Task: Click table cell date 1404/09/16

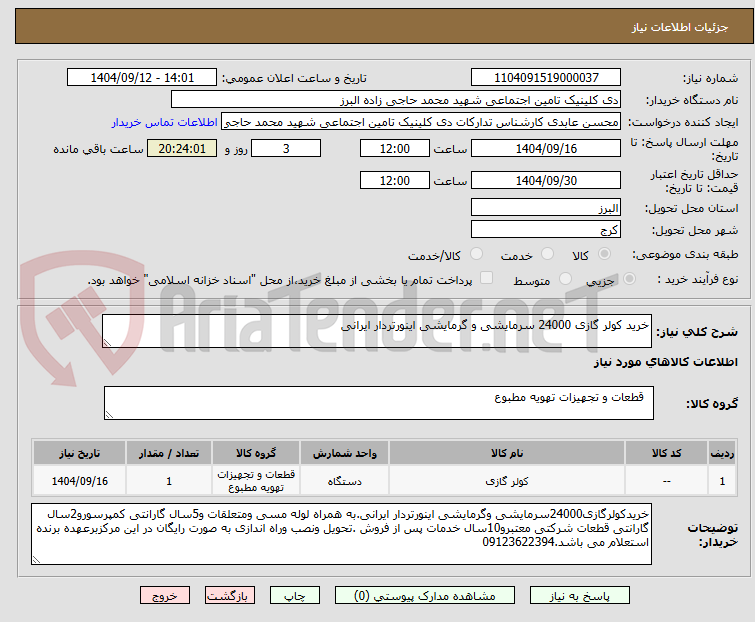Action: pyautogui.click(x=79, y=480)
